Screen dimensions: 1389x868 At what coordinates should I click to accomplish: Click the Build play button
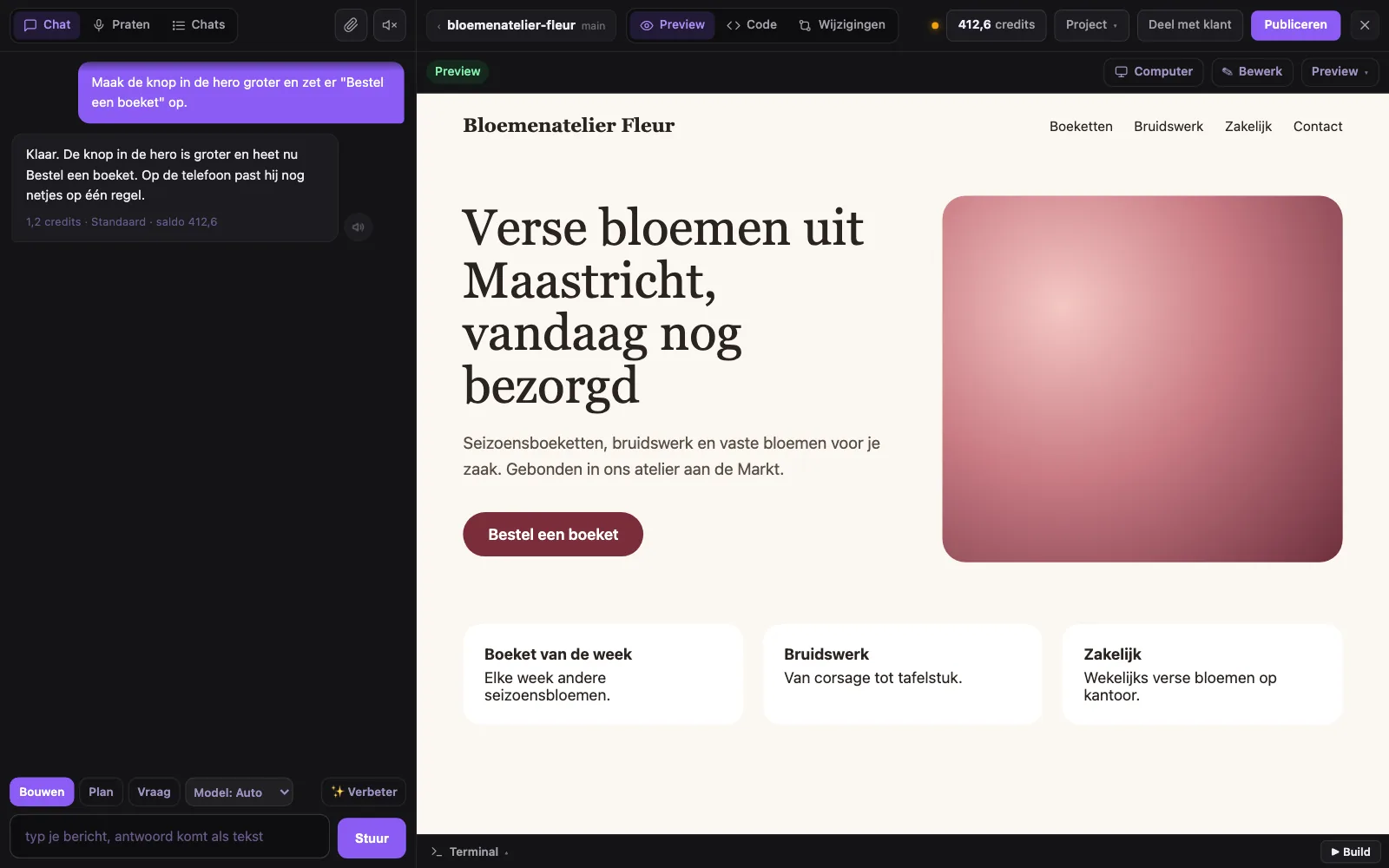1351,852
